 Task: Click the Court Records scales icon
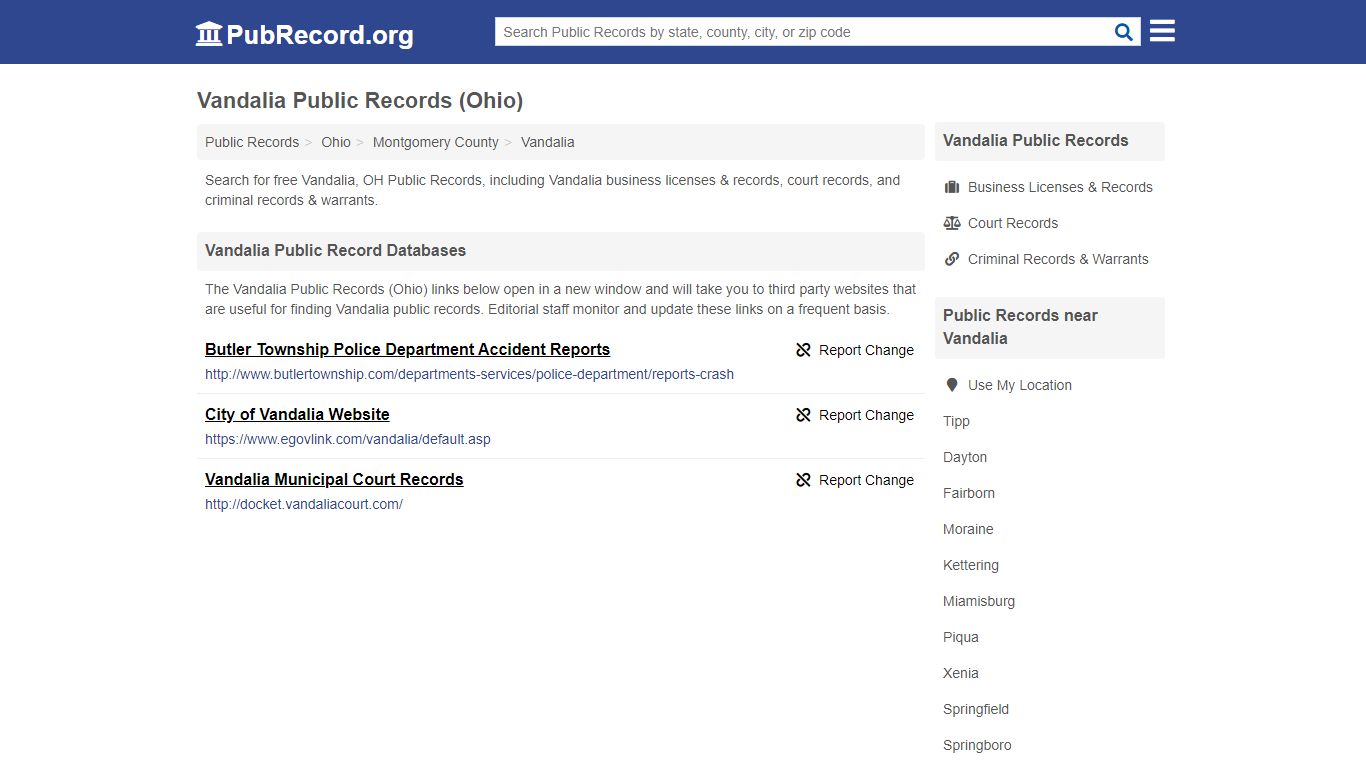952,223
